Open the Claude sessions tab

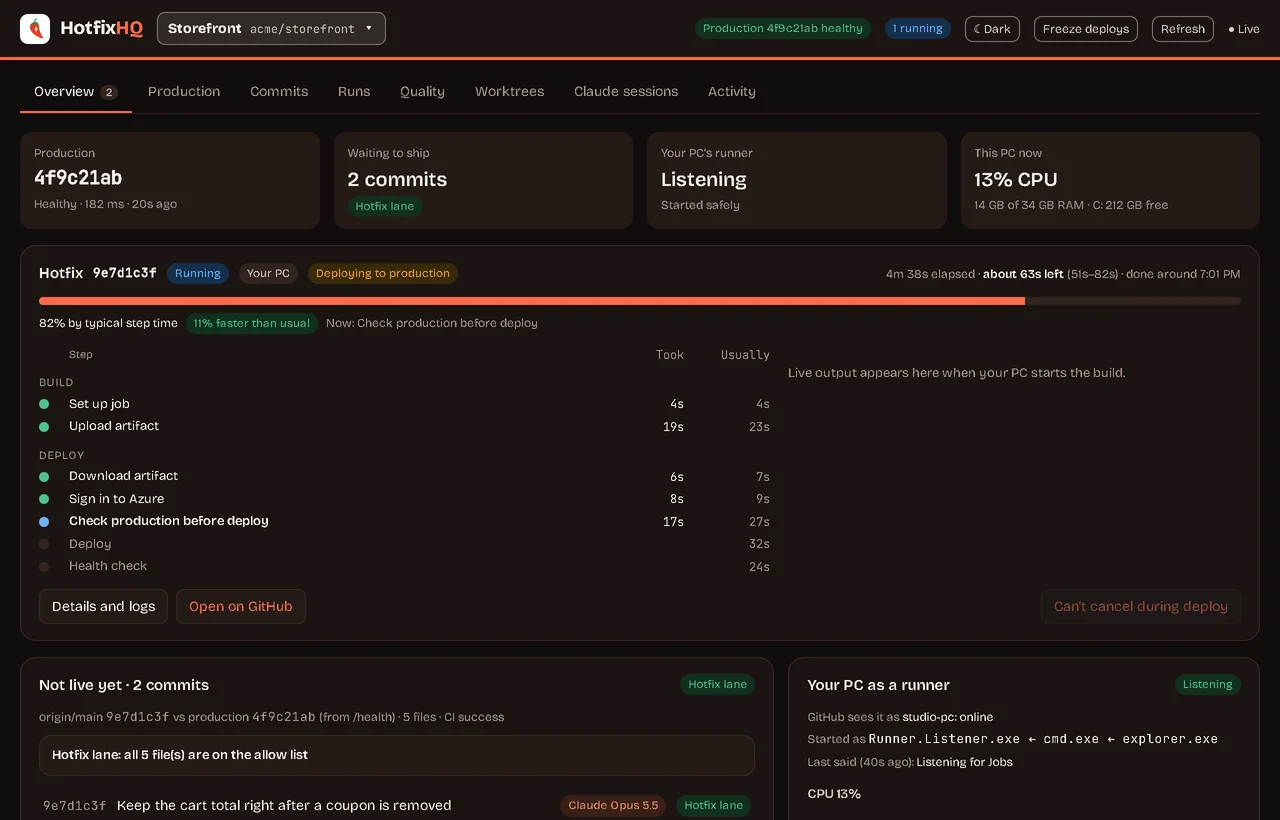coord(626,91)
